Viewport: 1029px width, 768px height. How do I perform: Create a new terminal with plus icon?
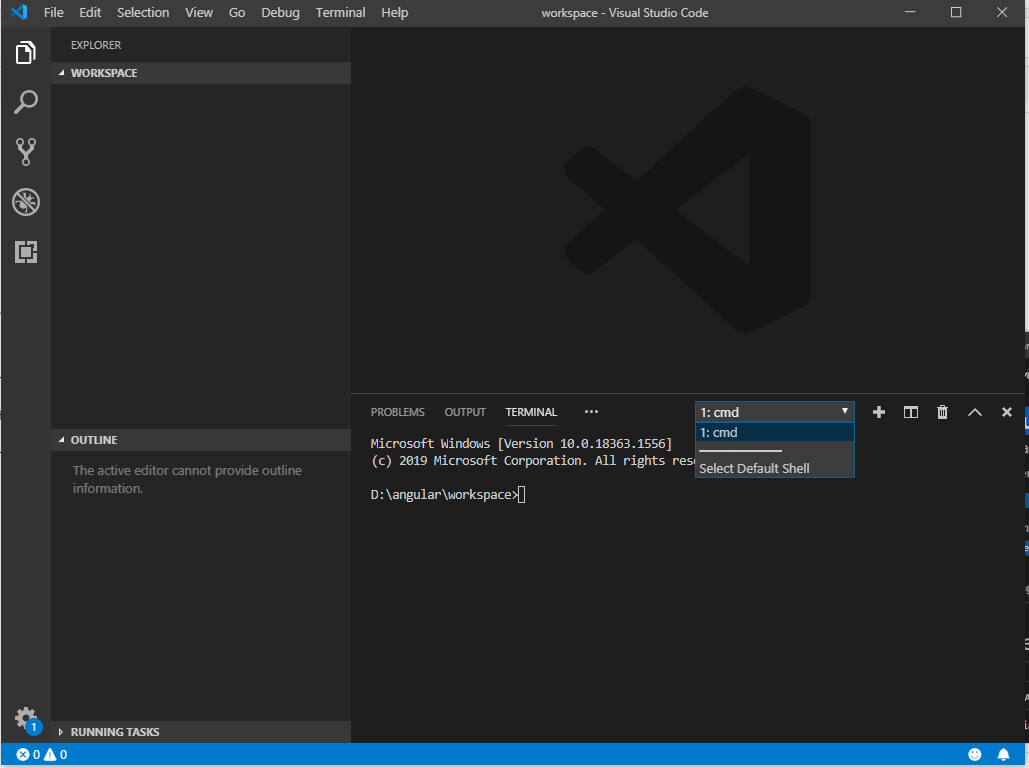pyautogui.click(x=879, y=412)
